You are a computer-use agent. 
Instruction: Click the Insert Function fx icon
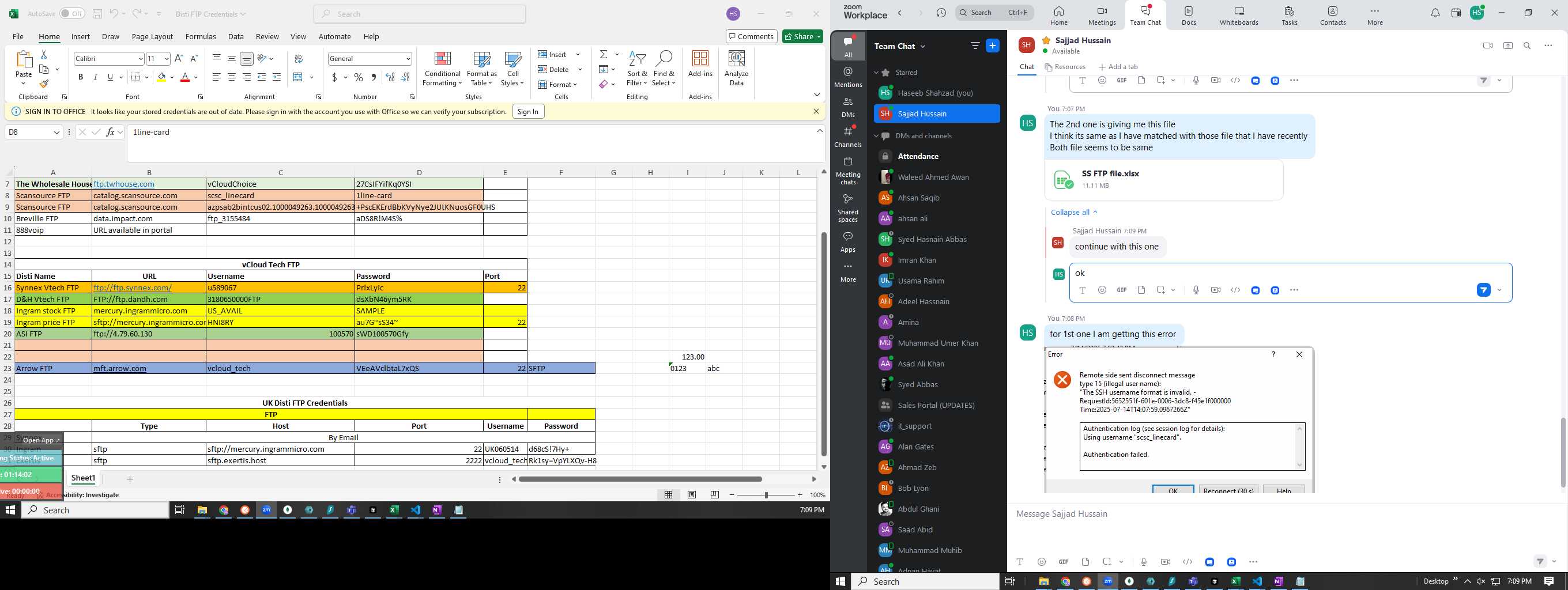(x=111, y=132)
